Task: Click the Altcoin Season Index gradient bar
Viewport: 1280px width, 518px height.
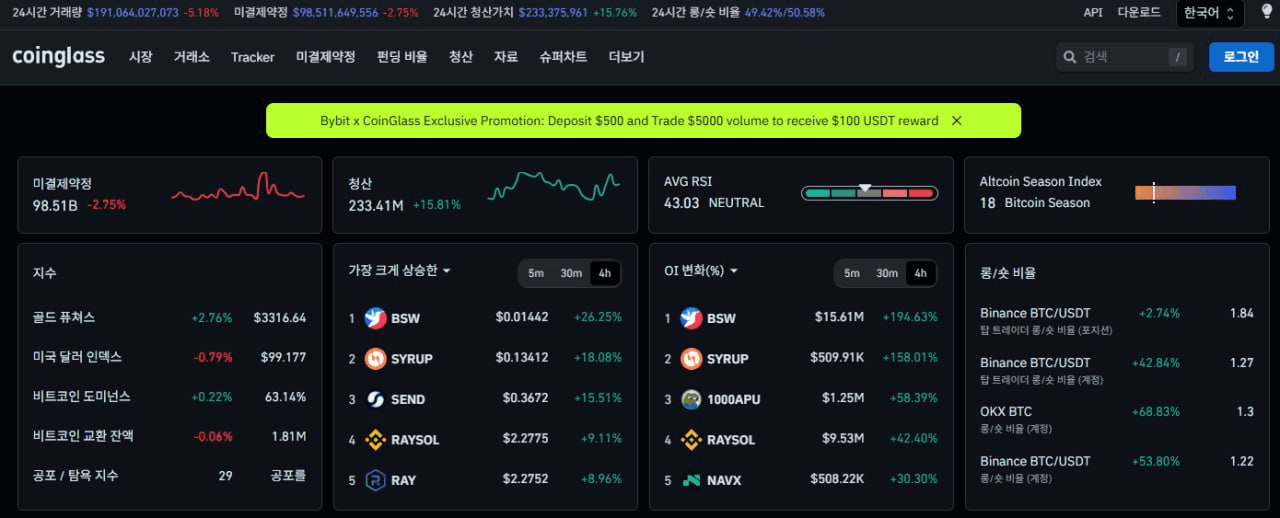Action: (1185, 192)
